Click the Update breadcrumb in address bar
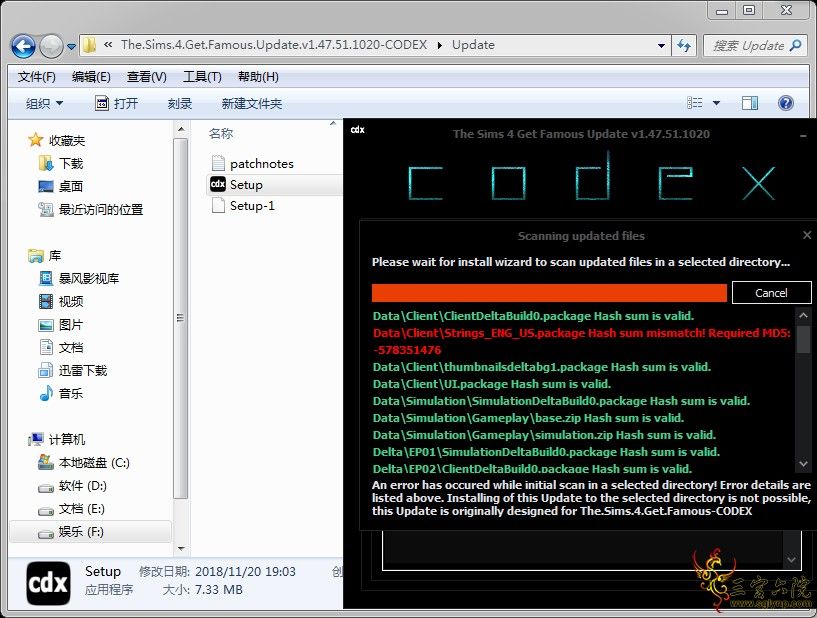Image resolution: width=817 pixels, height=618 pixels. point(473,45)
